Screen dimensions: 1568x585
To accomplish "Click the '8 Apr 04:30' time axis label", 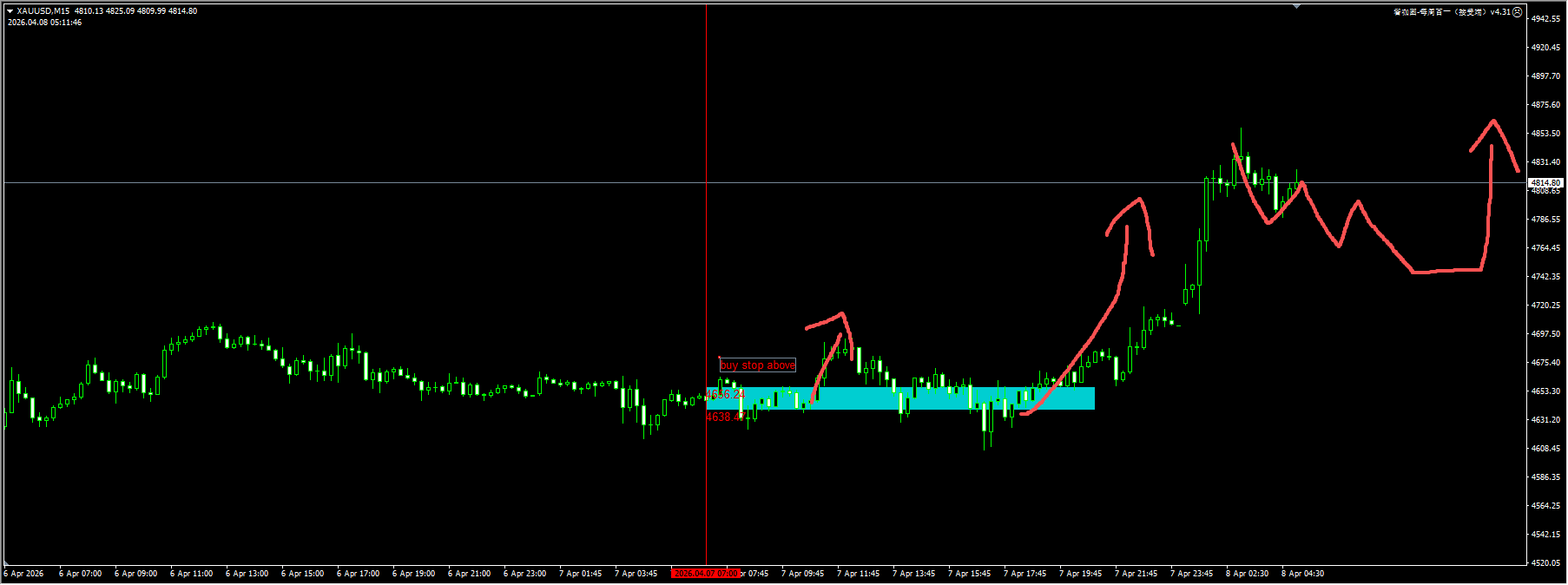I will (1302, 573).
